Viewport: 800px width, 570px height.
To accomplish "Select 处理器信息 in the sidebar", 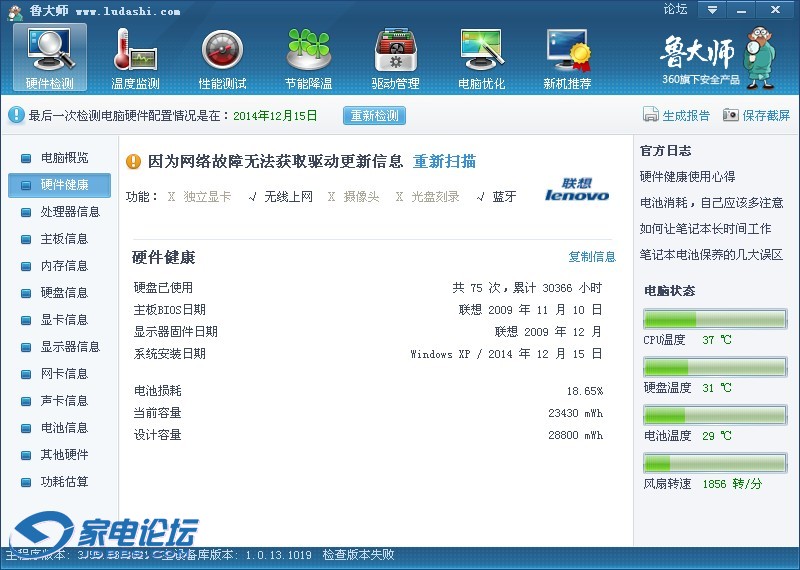I will click(x=60, y=212).
